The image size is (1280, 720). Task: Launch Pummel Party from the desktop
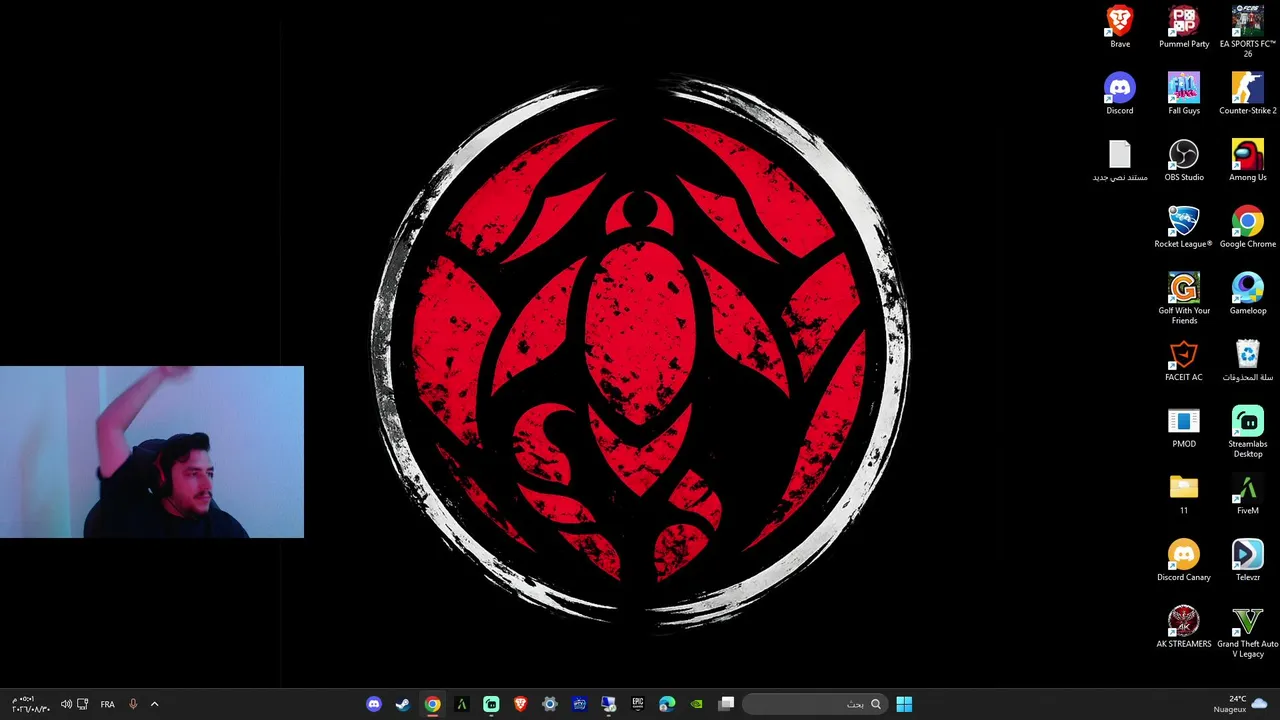[x=1184, y=27]
